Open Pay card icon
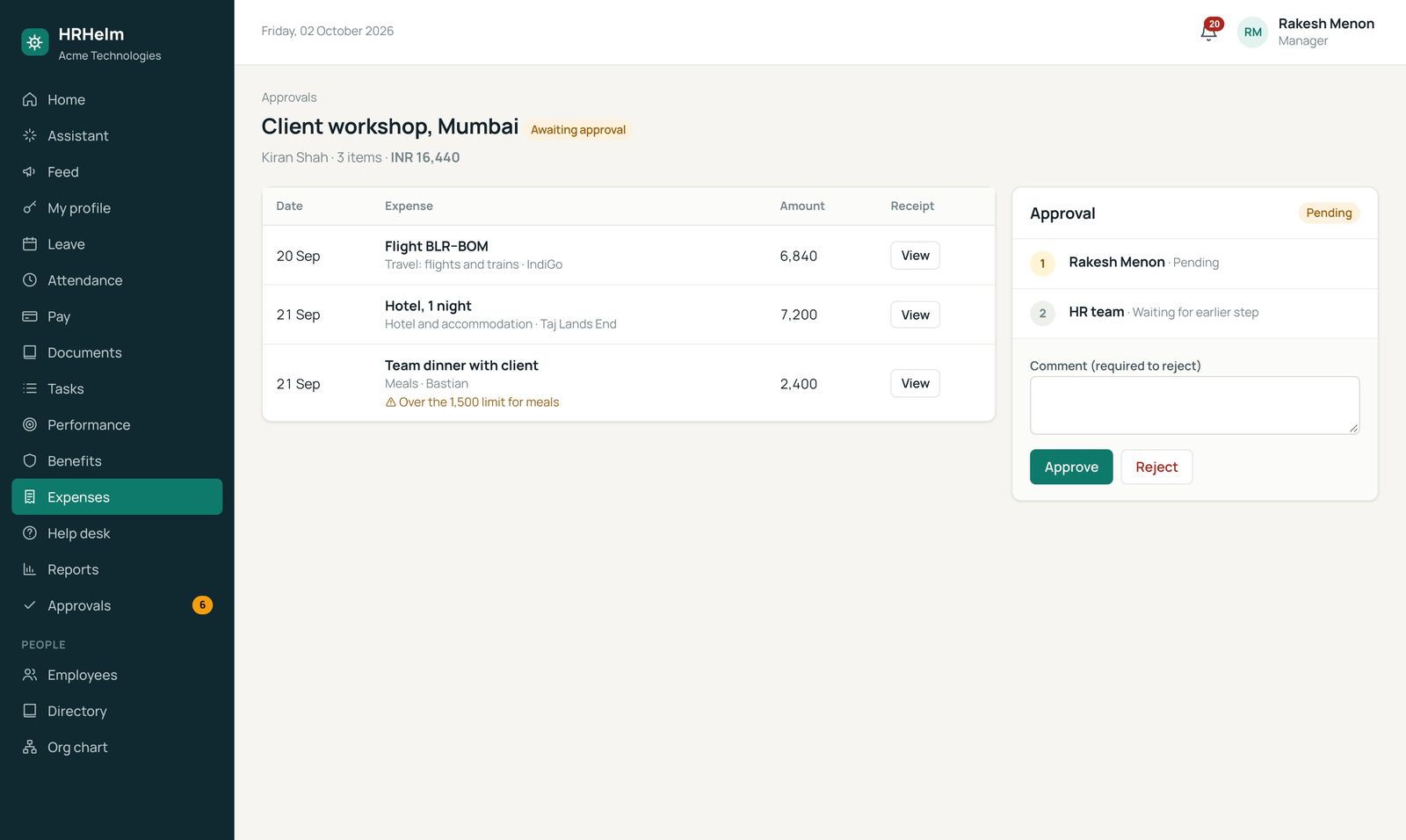The image size is (1406, 840). 30,315
